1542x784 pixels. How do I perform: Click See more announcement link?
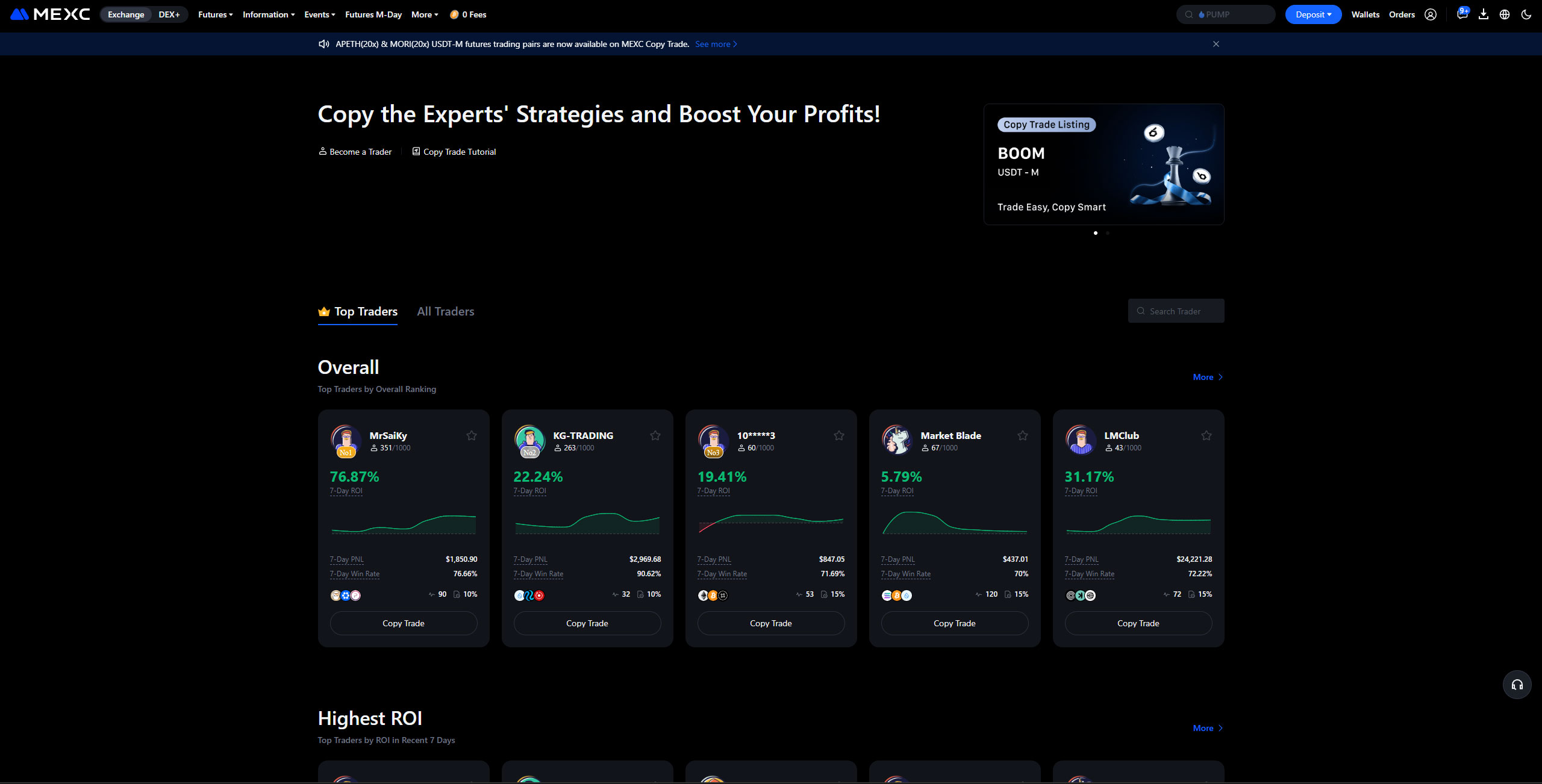[716, 44]
